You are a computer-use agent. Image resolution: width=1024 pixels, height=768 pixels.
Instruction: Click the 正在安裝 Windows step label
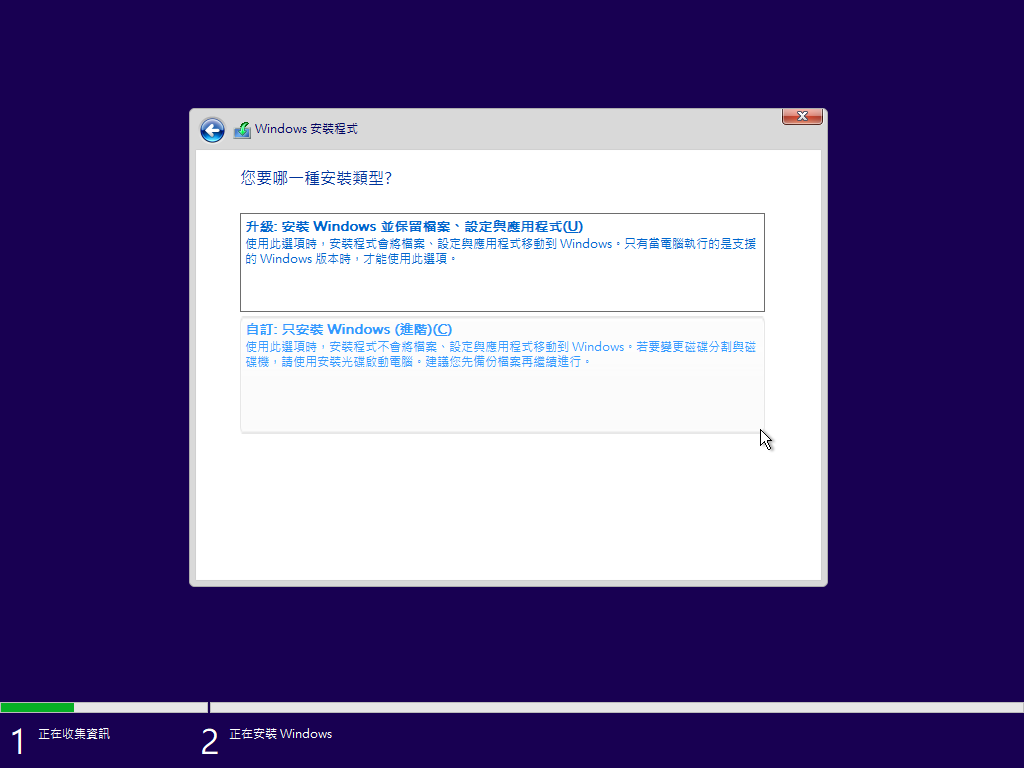click(x=280, y=734)
